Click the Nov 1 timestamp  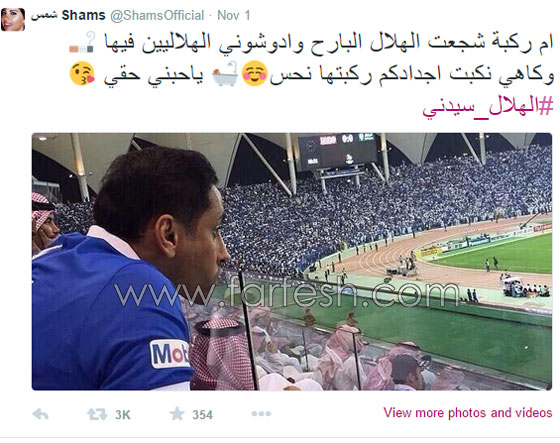tap(234, 15)
